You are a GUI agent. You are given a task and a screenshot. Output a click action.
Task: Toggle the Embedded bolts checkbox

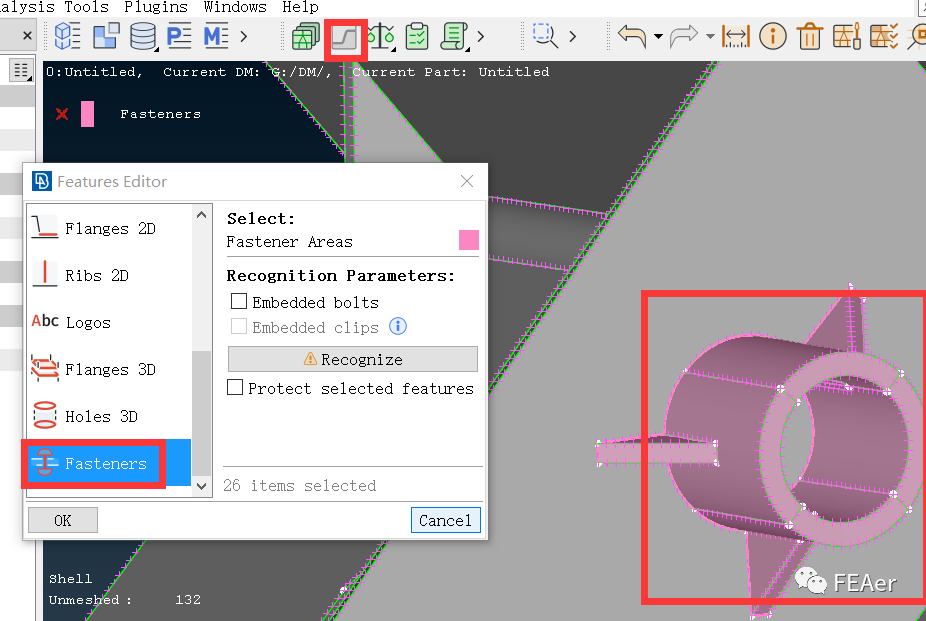[239, 302]
